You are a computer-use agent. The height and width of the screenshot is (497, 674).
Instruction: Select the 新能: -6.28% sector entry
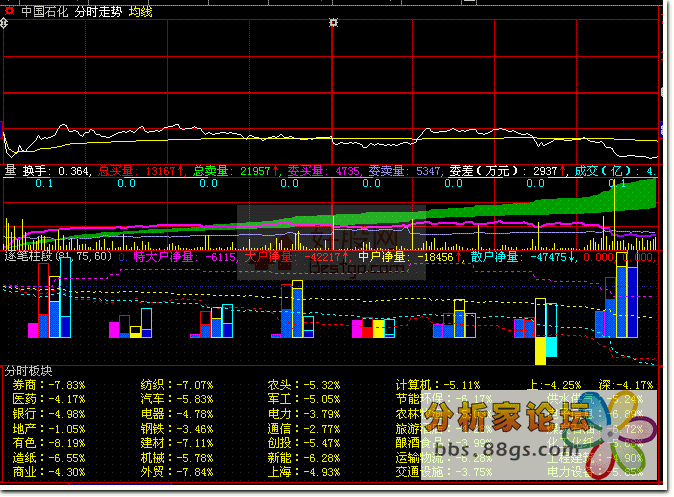304,458
